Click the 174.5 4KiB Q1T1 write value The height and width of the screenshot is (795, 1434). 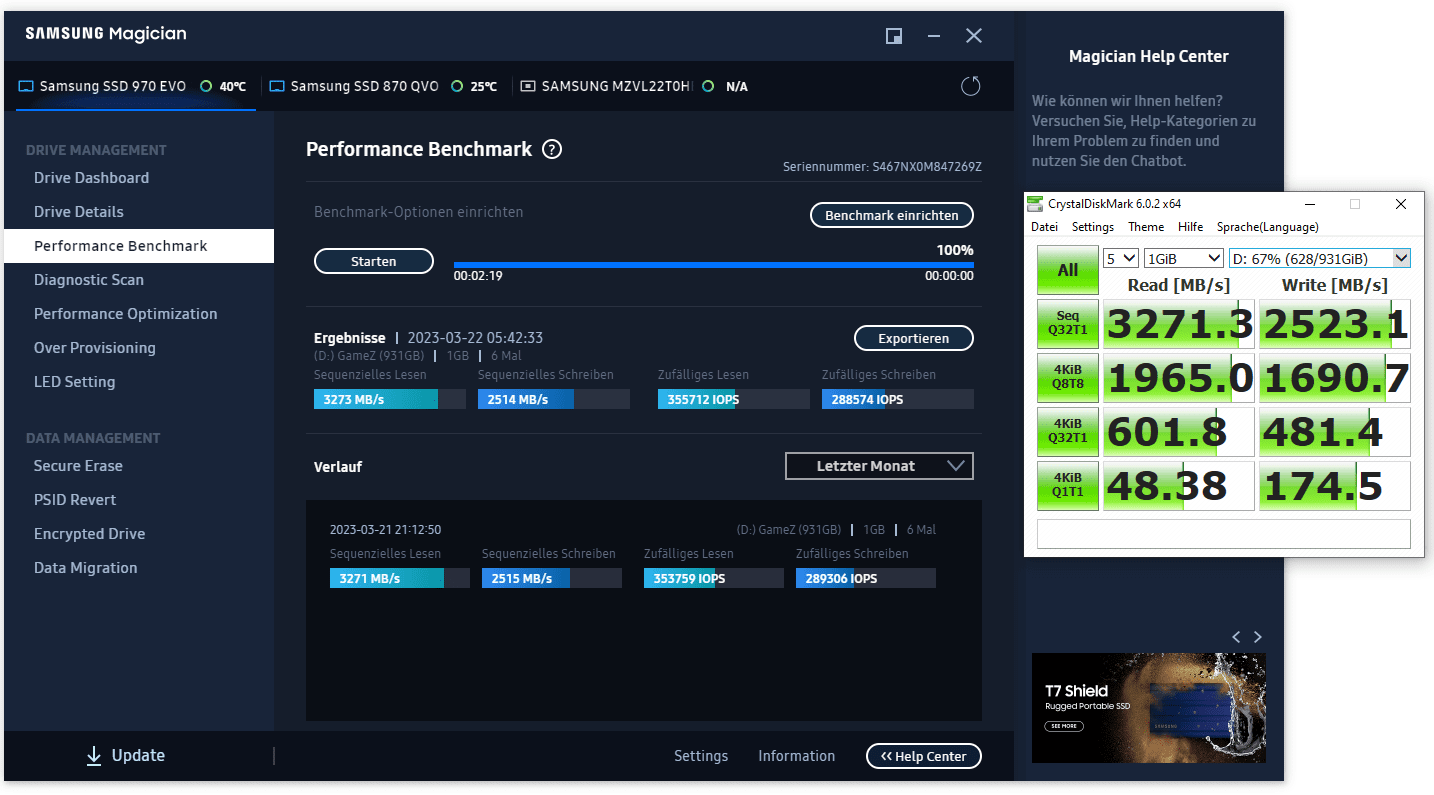coord(1335,485)
